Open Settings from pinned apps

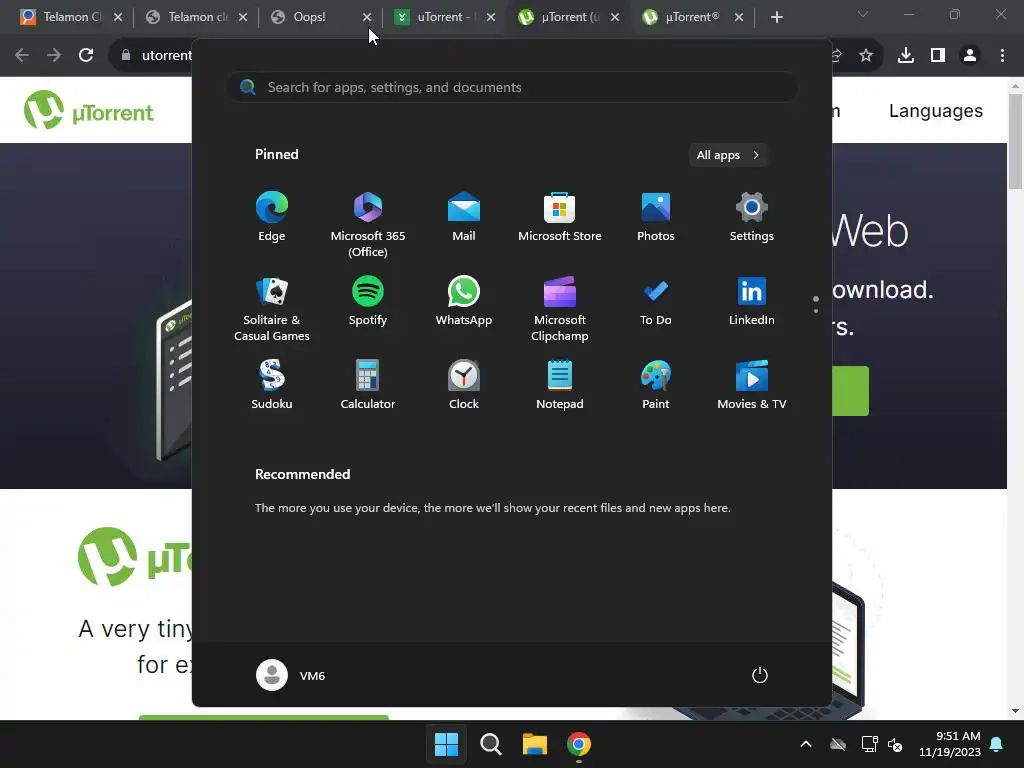(x=752, y=217)
